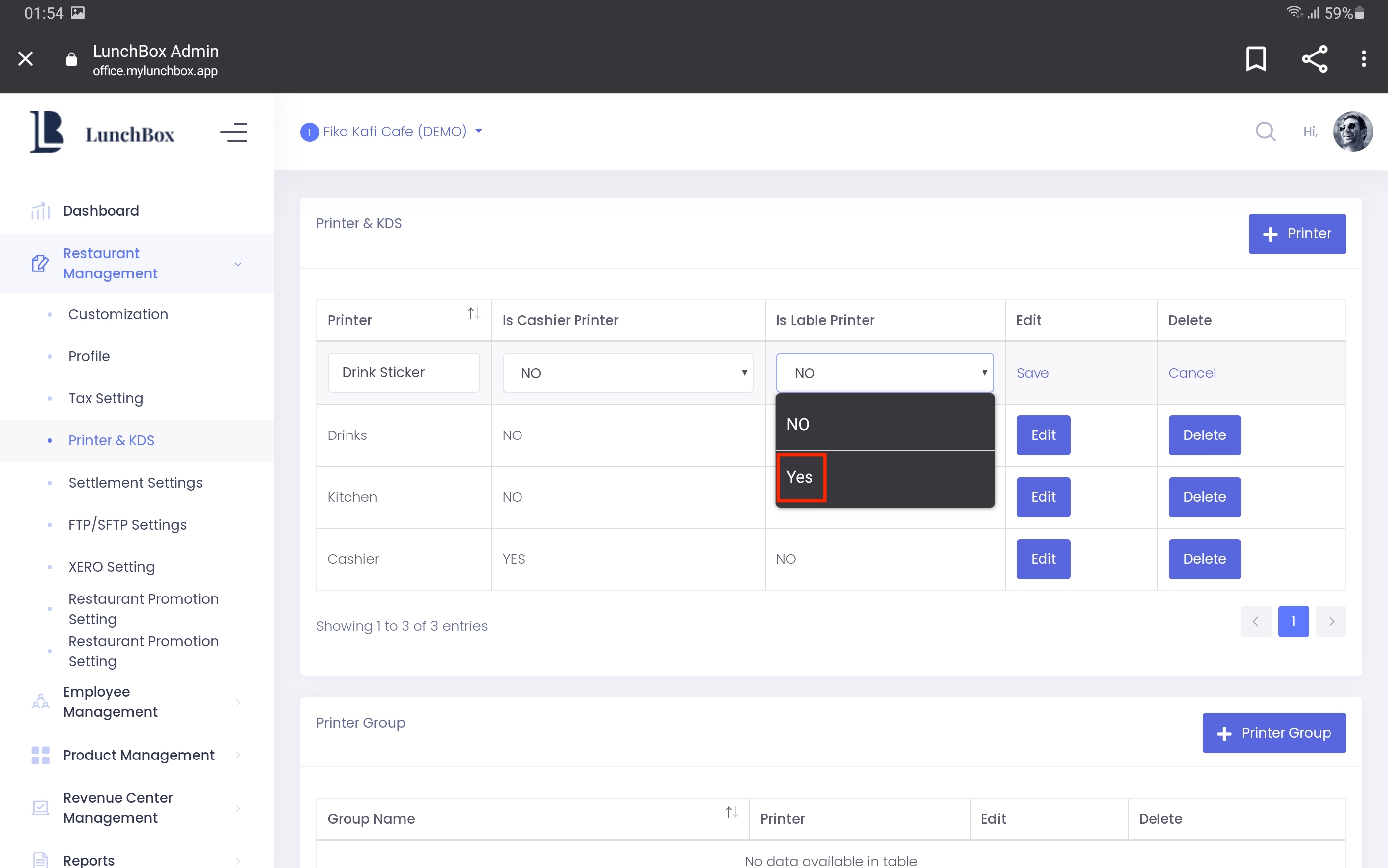
Task: Collapse sidebar with hamburger icon
Action: click(x=233, y=132)
